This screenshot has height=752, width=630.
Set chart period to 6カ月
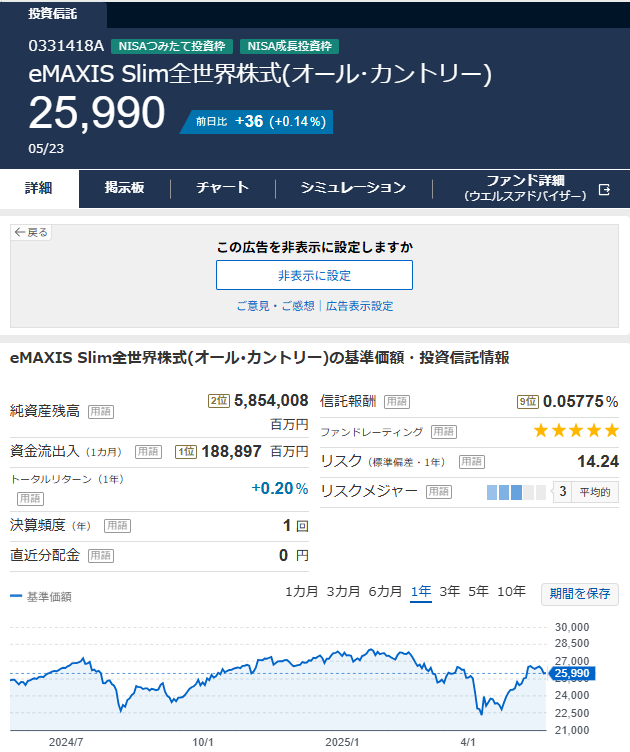tap(385, 592)
